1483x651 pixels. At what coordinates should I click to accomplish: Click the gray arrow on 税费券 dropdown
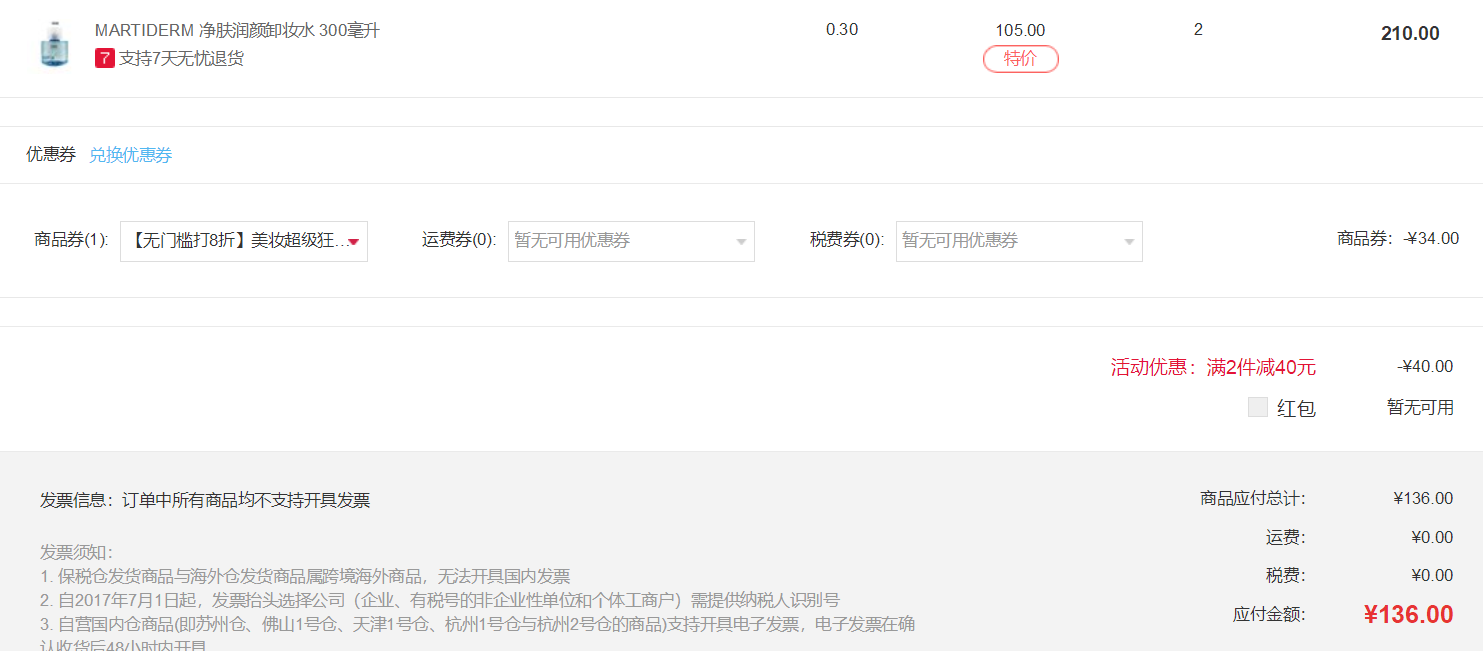click(x=1129, y=242)
